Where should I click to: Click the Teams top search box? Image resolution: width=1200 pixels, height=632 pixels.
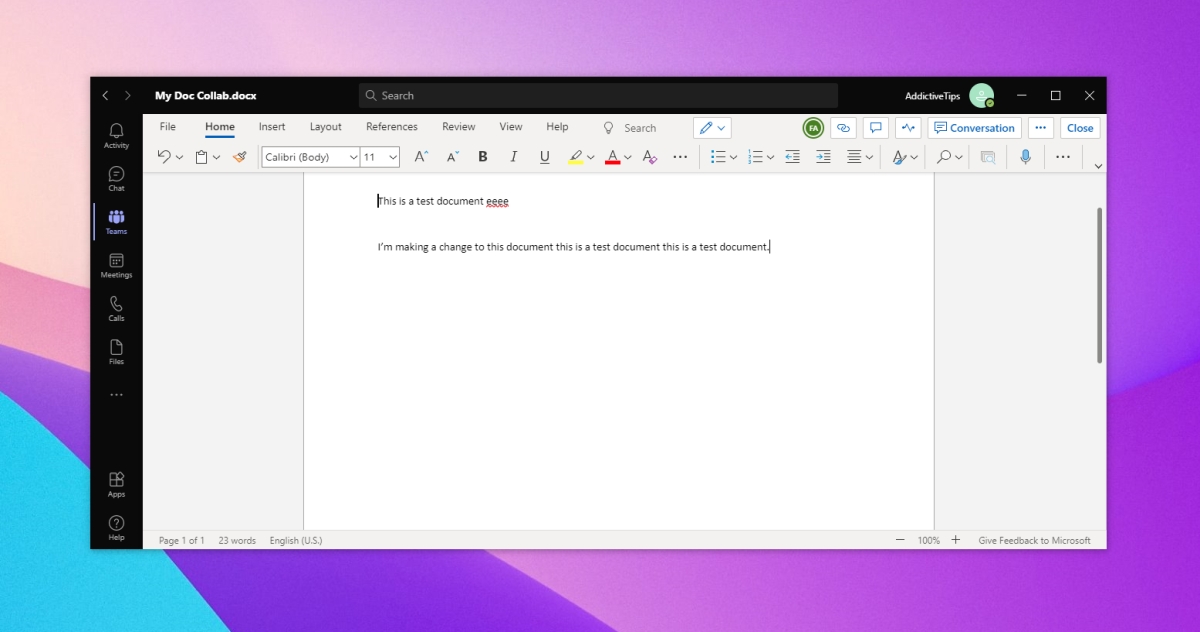coord(598,96)
